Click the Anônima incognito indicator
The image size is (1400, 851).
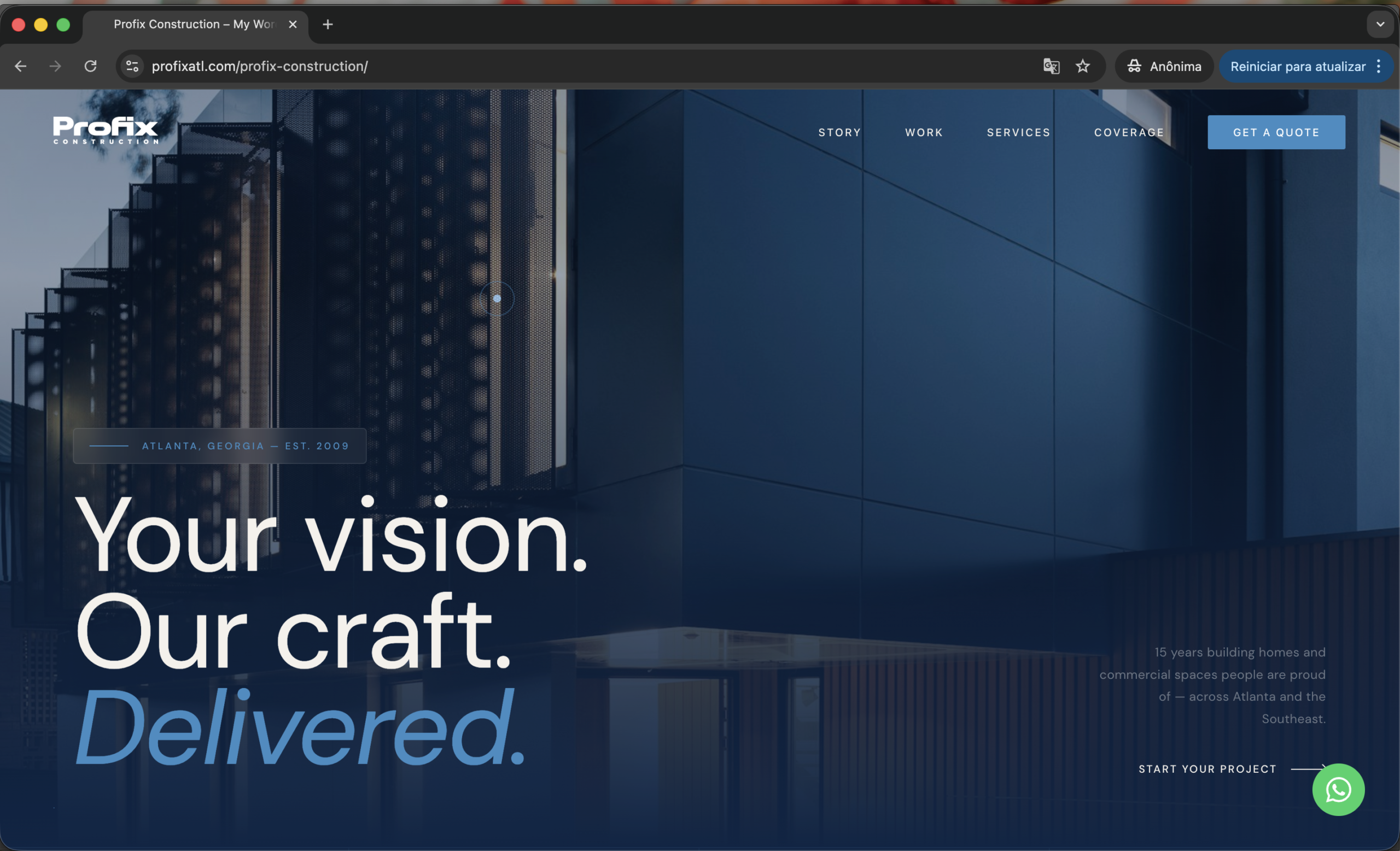click(x=1164, y=67)
